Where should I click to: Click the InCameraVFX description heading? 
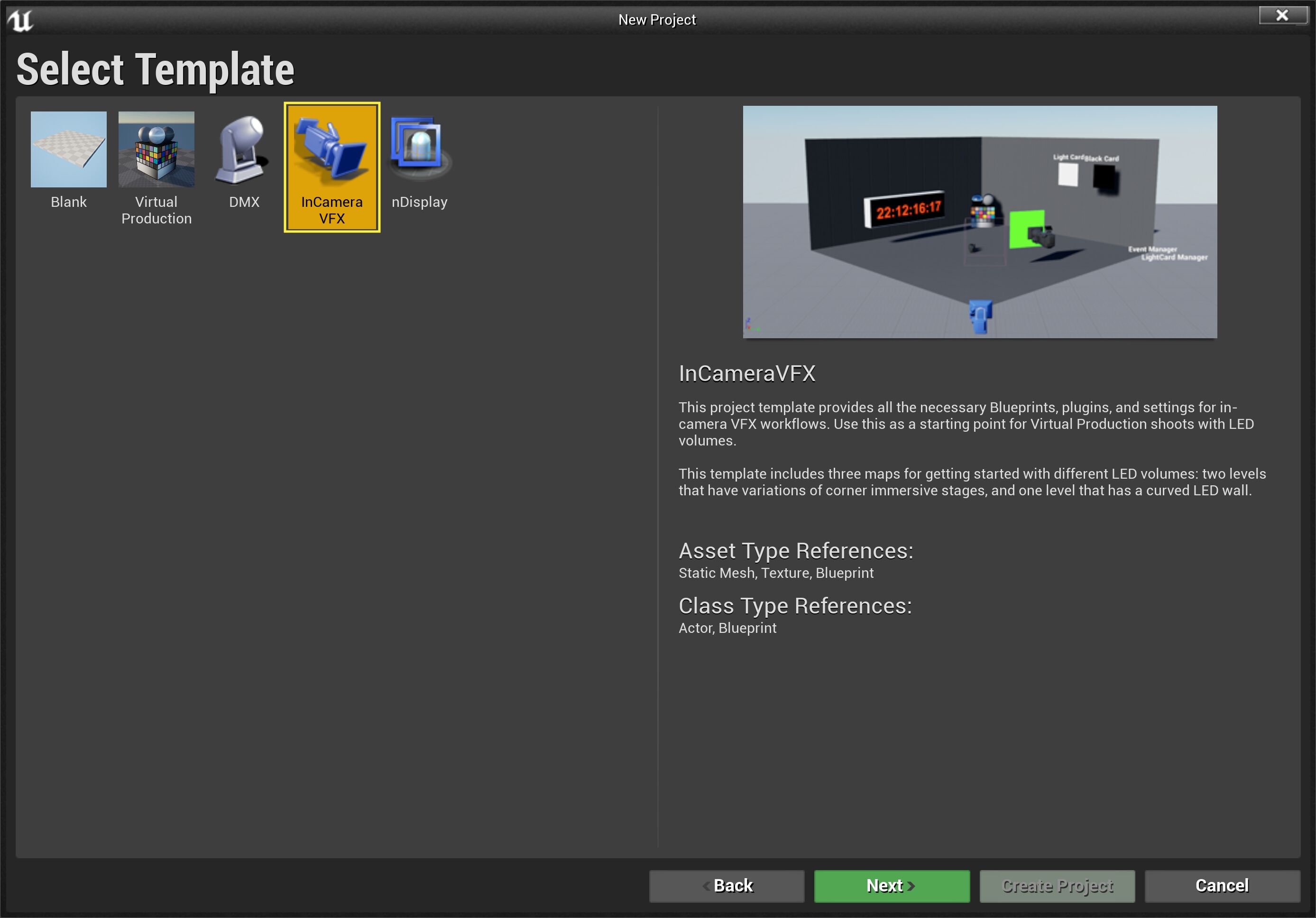pyautogui.click(x=746, y=374)
